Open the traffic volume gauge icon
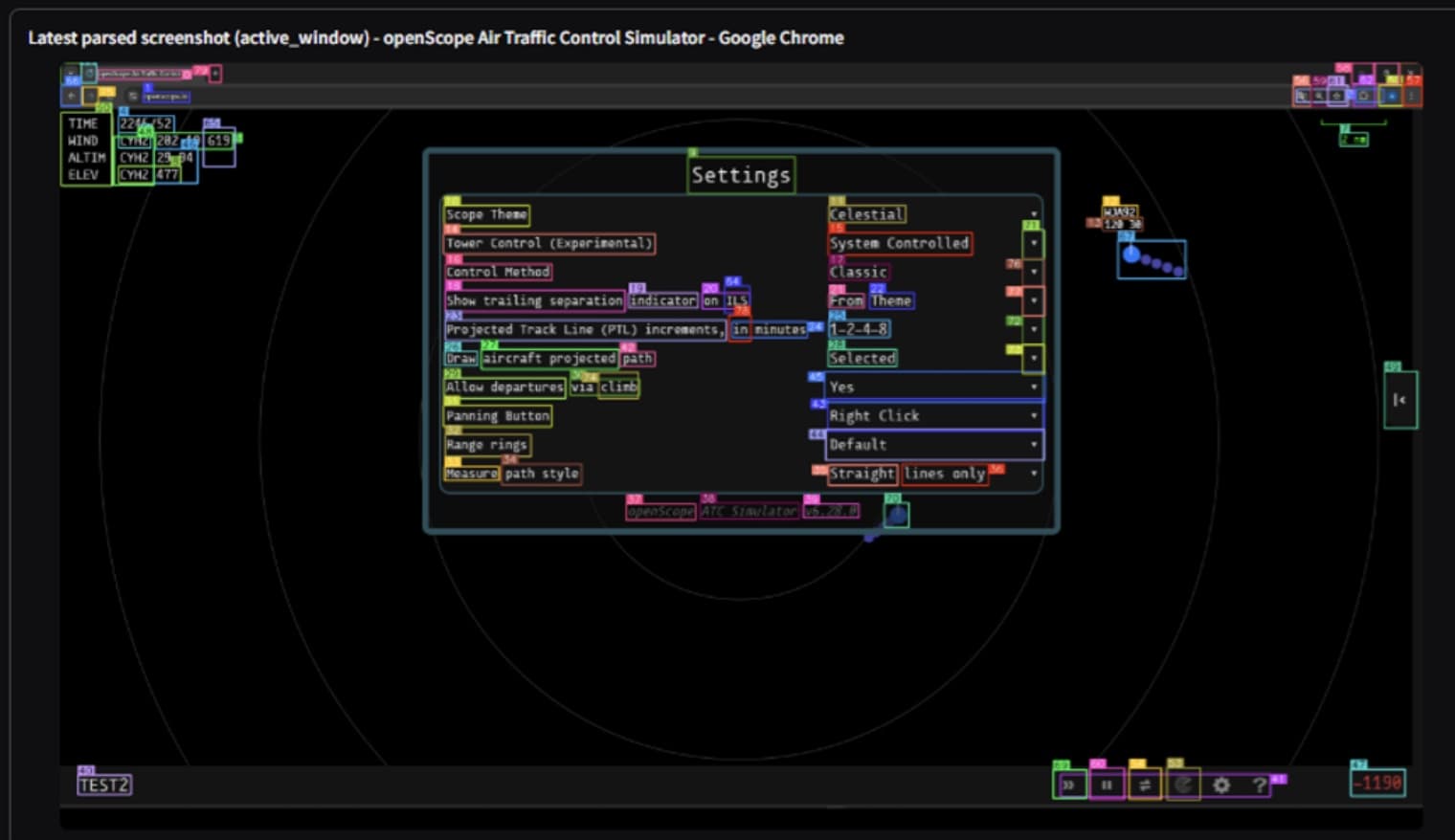1455x840 pixels. tap(1183, 785)
